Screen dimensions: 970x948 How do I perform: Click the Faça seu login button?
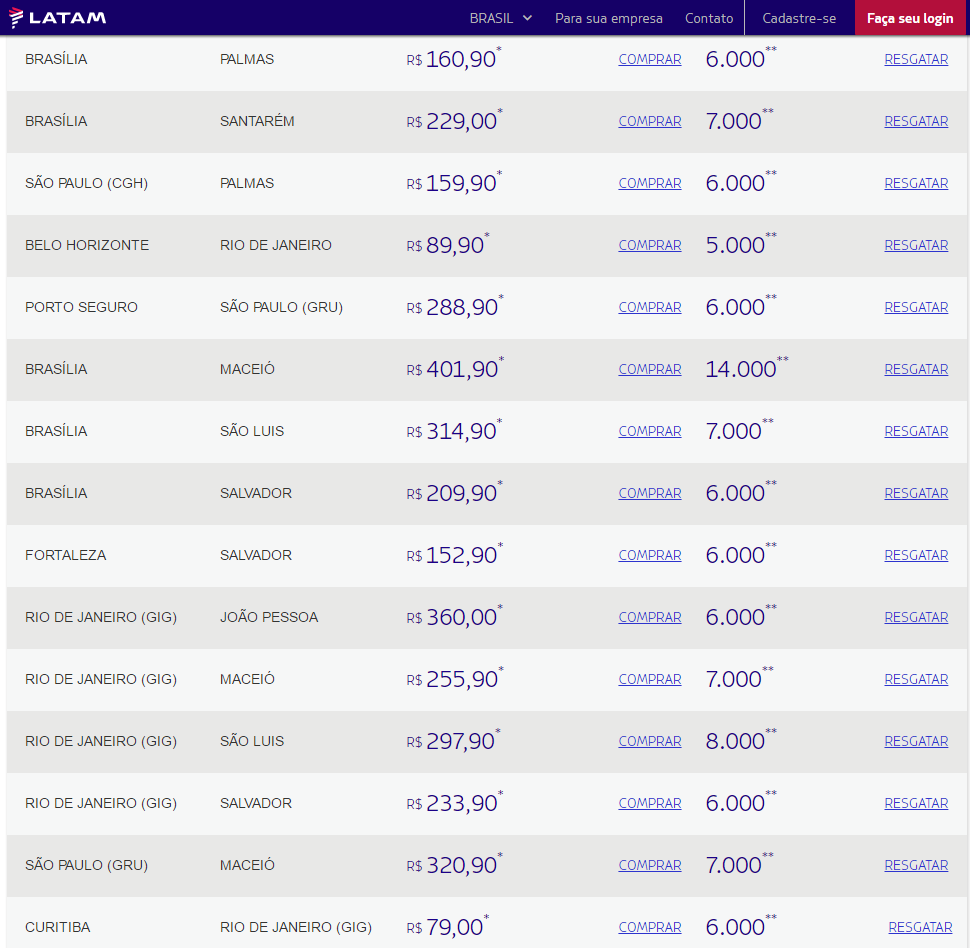coord(910,18)
